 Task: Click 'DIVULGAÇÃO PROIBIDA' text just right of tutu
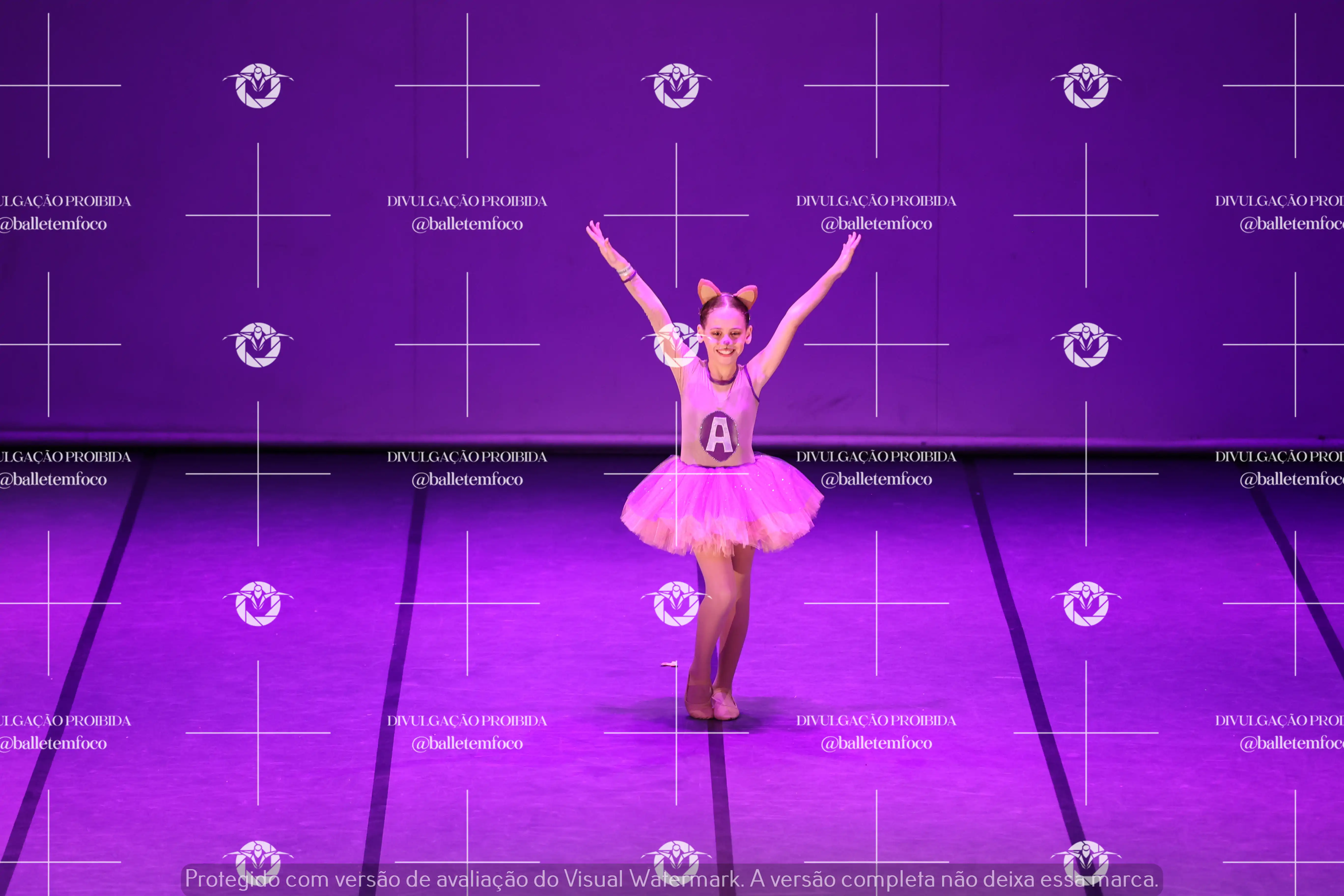click(x=876, y=457)
